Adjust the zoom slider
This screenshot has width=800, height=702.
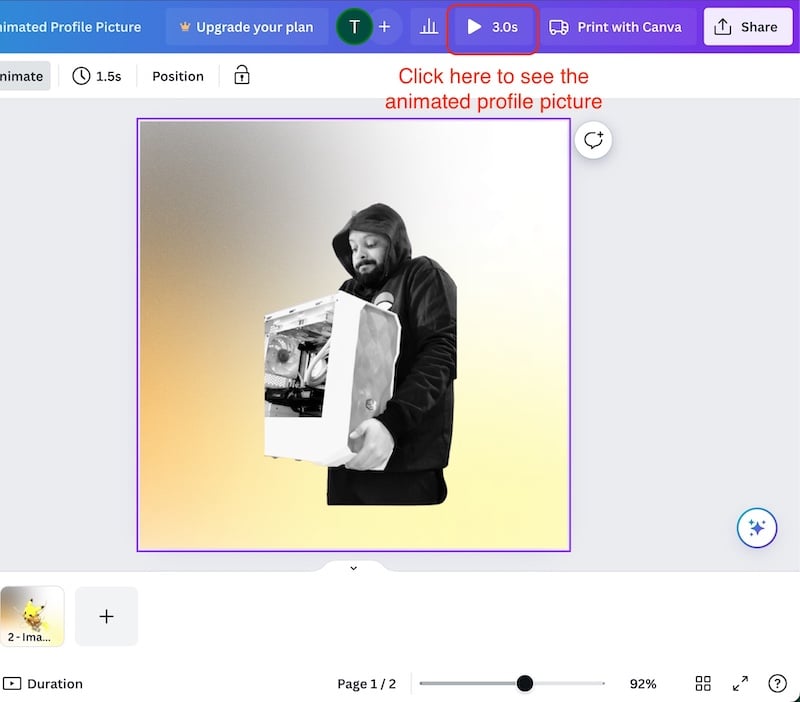pos(524,683)
